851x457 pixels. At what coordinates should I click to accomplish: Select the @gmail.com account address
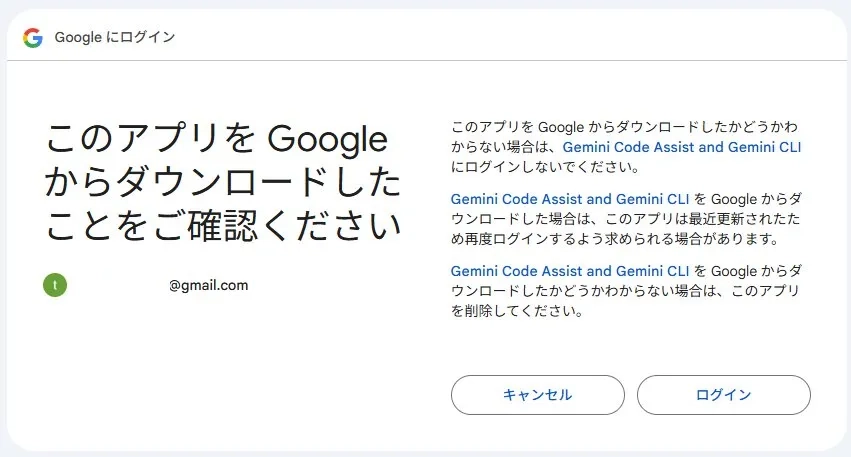coord(208,285)
